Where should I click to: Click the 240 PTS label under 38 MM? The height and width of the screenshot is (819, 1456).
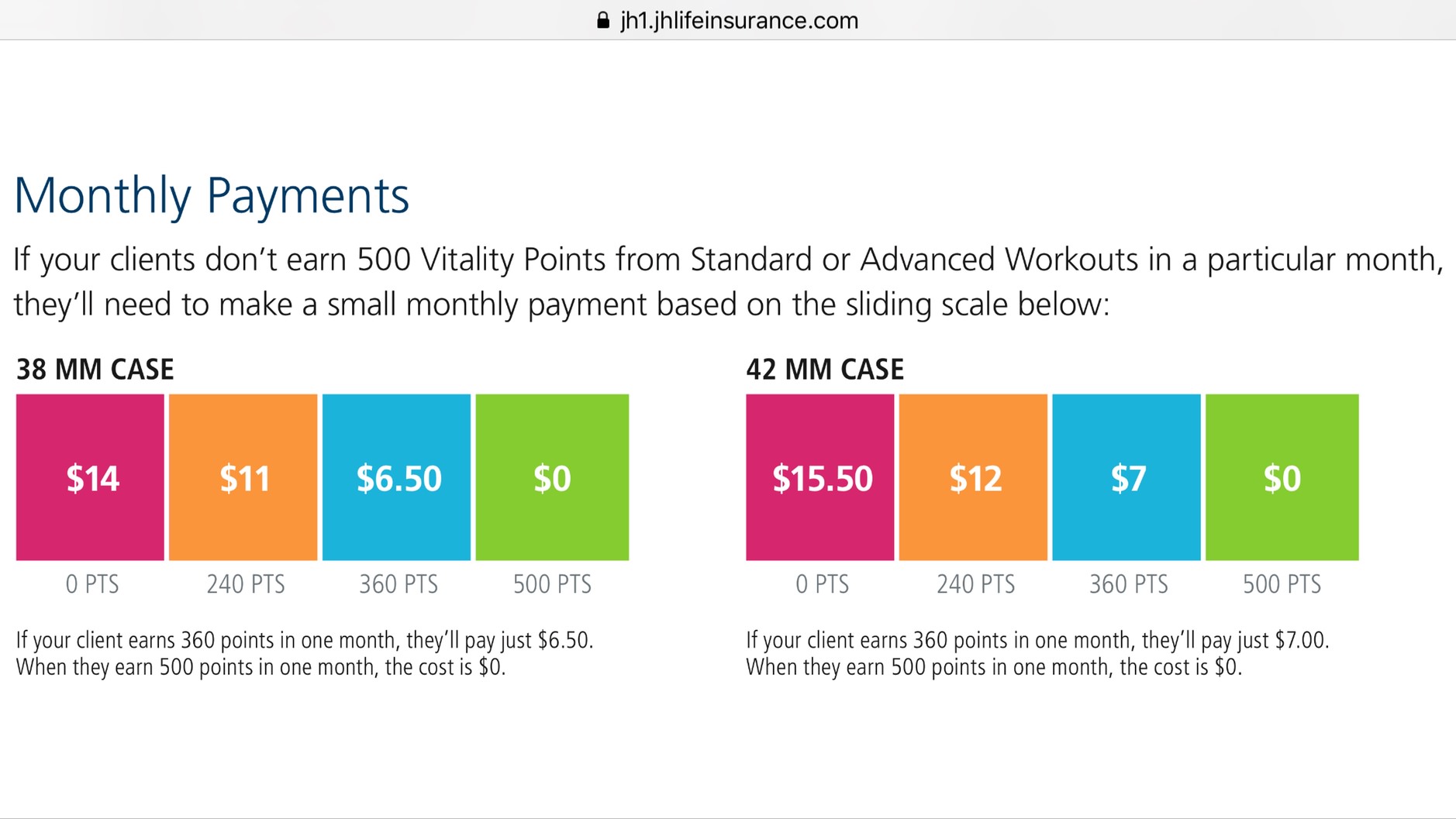pos(246,584)
